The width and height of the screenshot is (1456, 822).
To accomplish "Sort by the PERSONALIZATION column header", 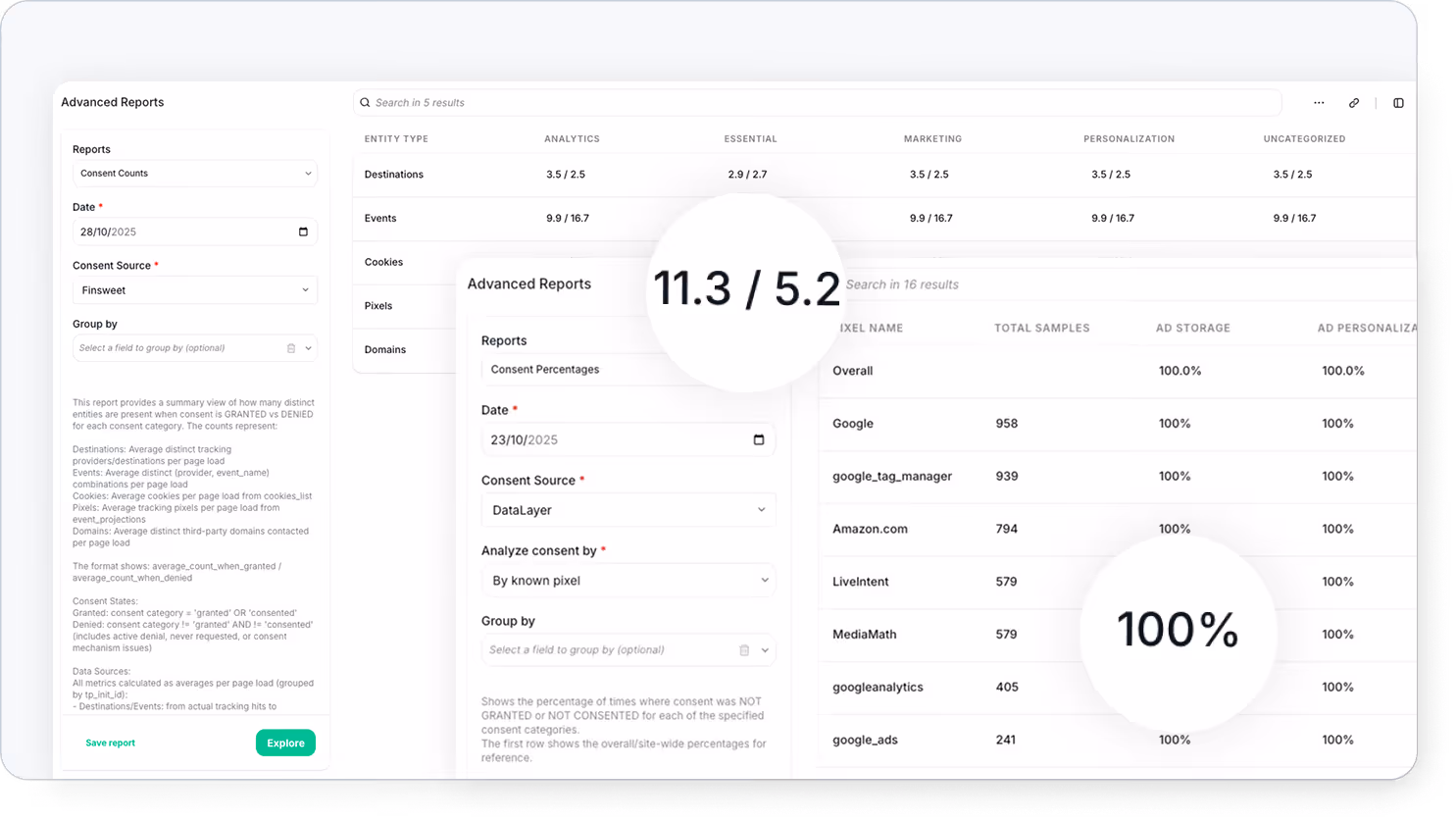I will click(1129, 138).
